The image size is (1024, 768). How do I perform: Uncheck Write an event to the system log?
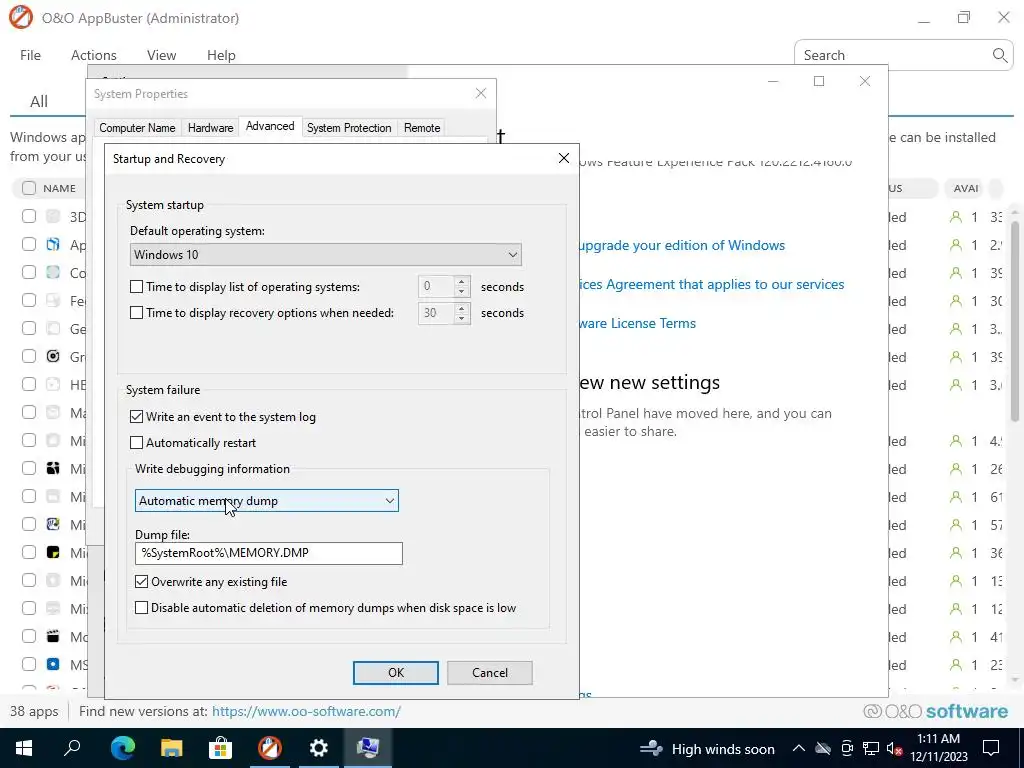pos(136,417)
